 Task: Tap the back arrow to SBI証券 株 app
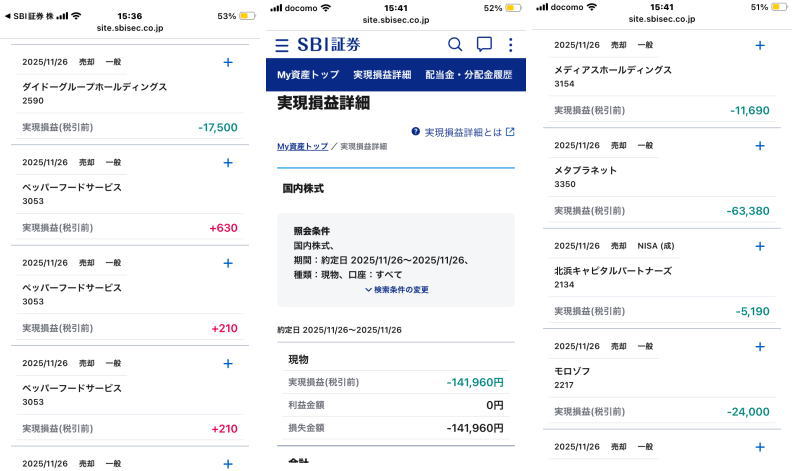(8, 16)
